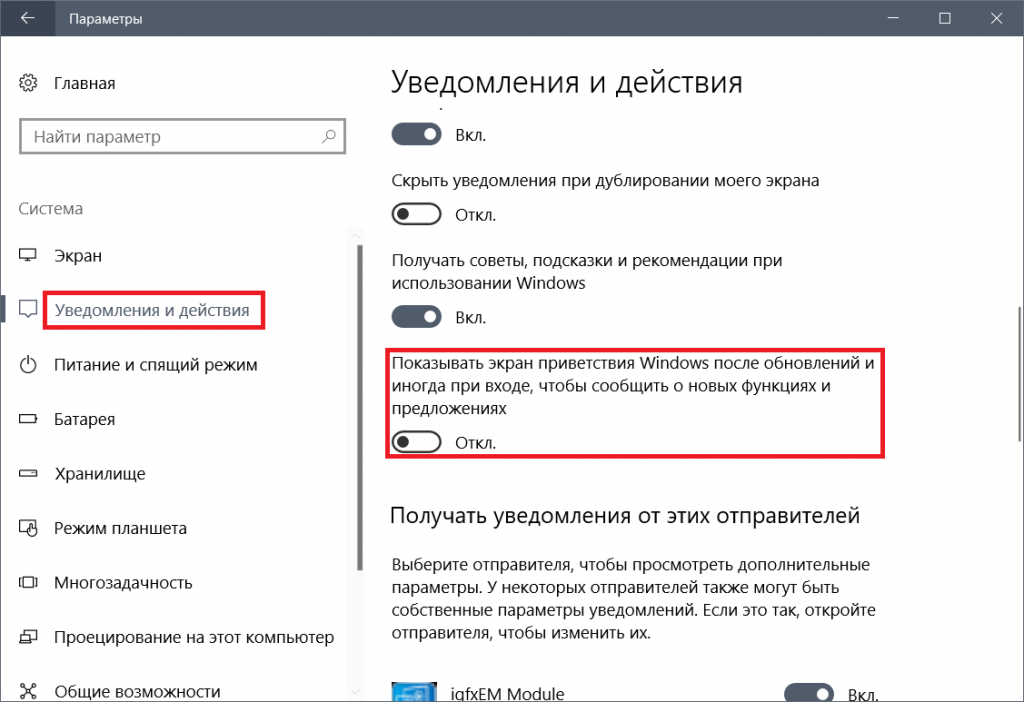Click the sidebar scrollbar thumb
The height and width of the screenshot is (702, 1024).
(x=360, y=408)
